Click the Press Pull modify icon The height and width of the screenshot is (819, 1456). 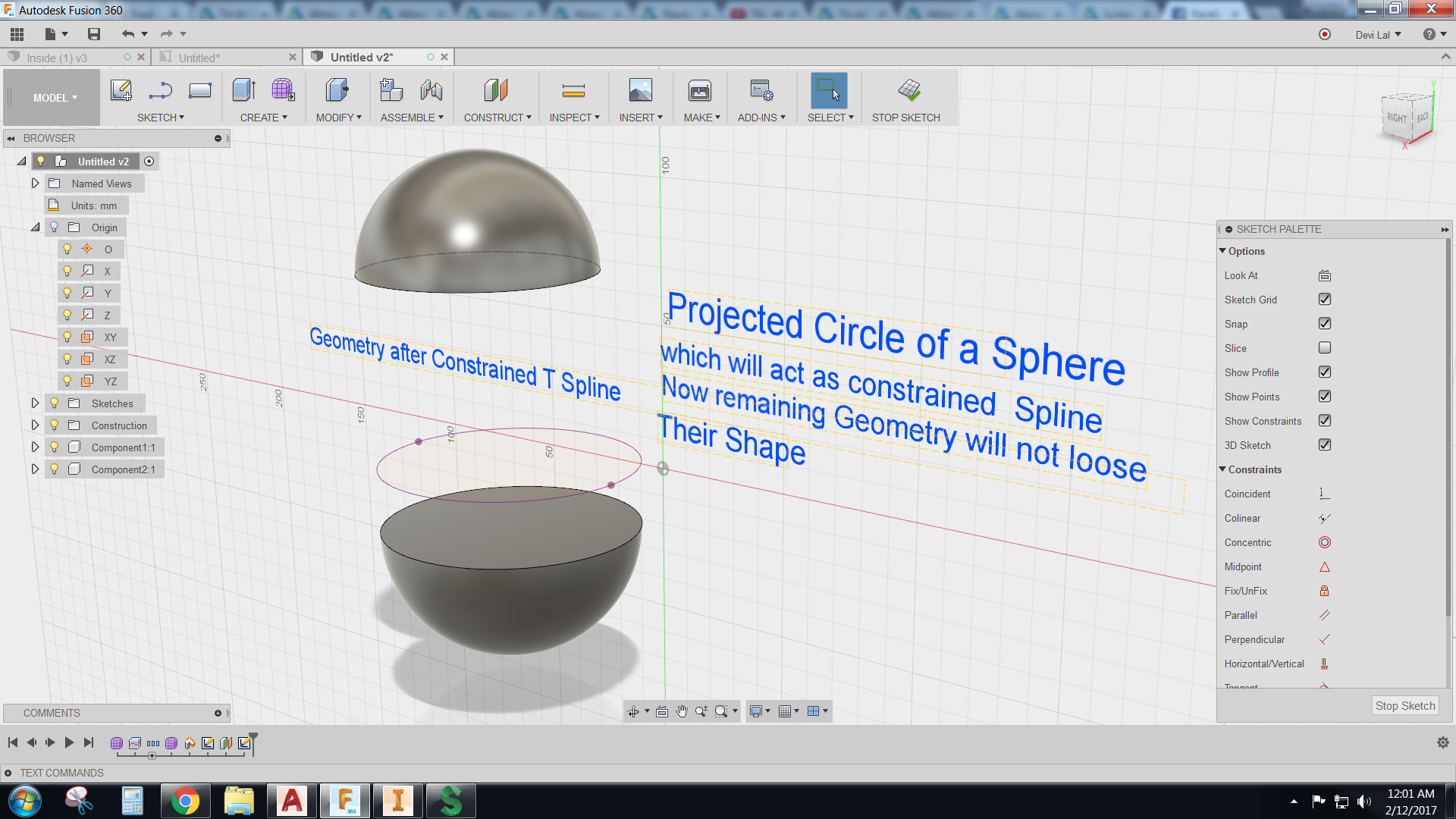coord(337,90)
